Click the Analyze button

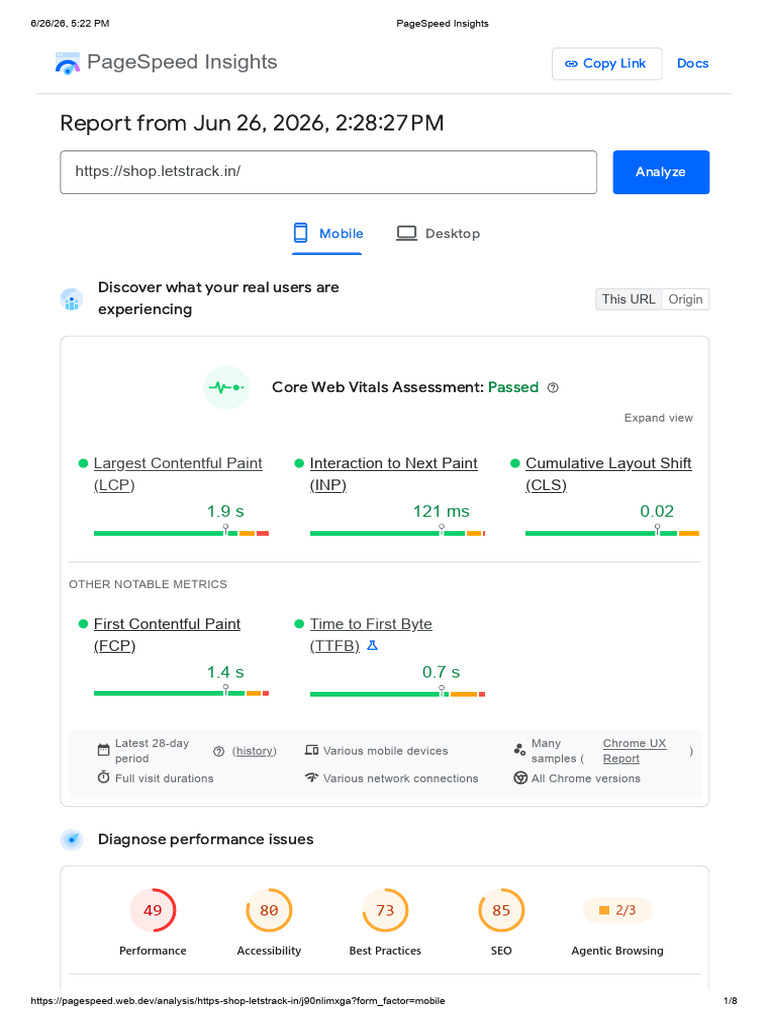coord(661,172)
